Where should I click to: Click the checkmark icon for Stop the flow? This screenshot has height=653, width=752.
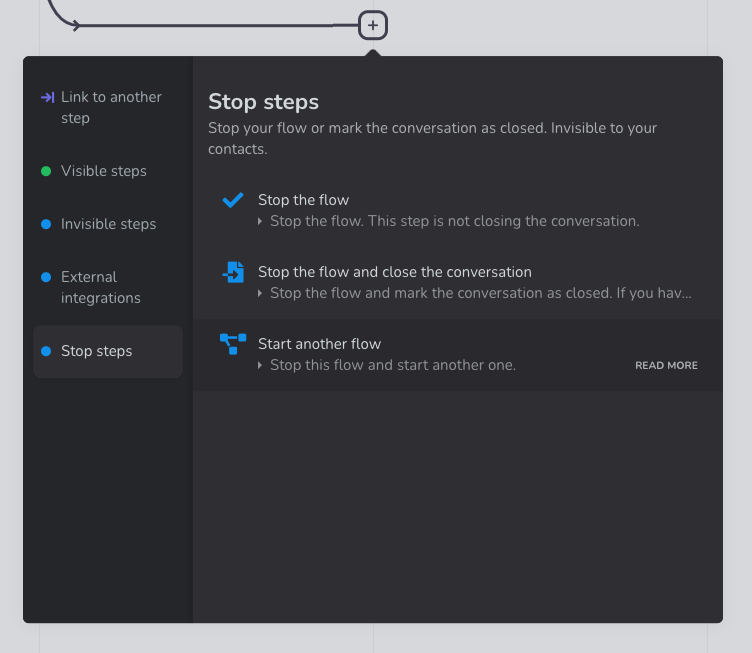[x=233, y=200]
